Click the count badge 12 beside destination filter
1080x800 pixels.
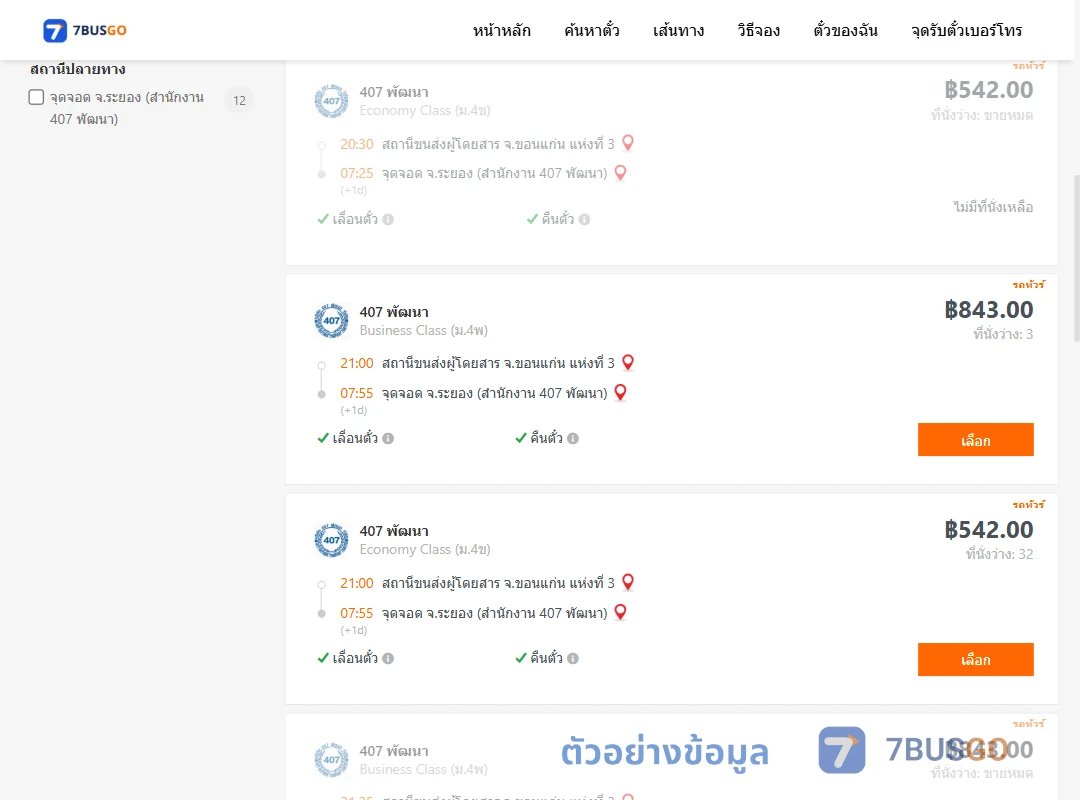[x=239, y=101]
